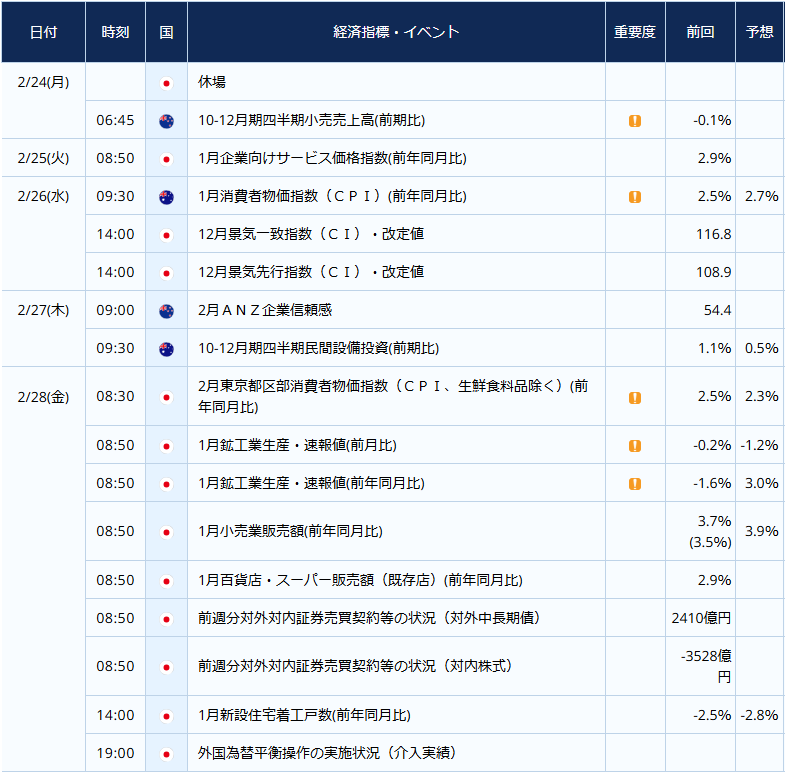Click the importance icon for 鉱工業生産・速報値(前年同月比)
The height and width of the screenshot is (772, 785).
click(635, 484)
